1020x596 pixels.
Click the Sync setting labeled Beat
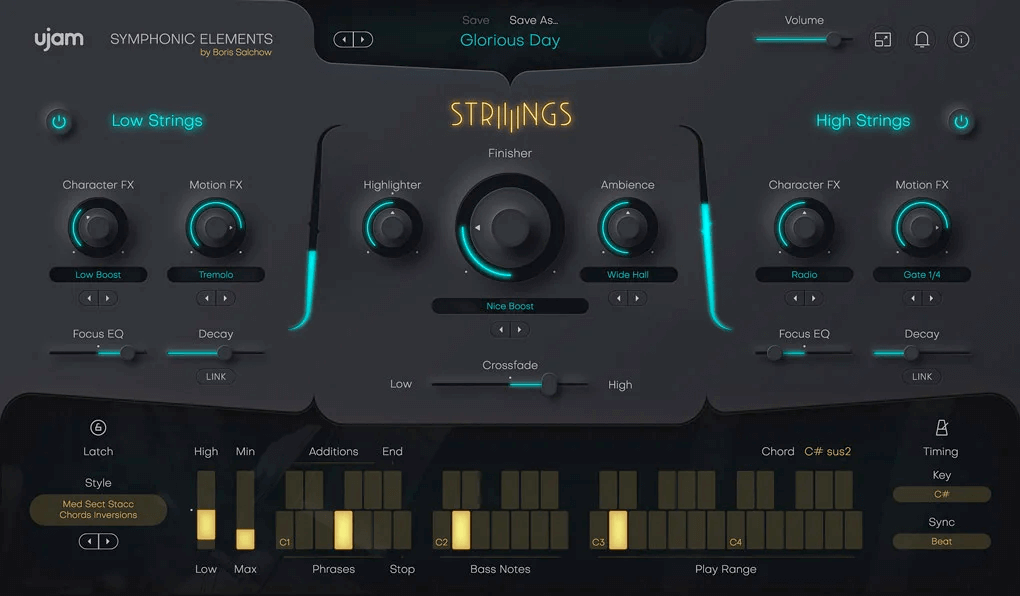940,541
